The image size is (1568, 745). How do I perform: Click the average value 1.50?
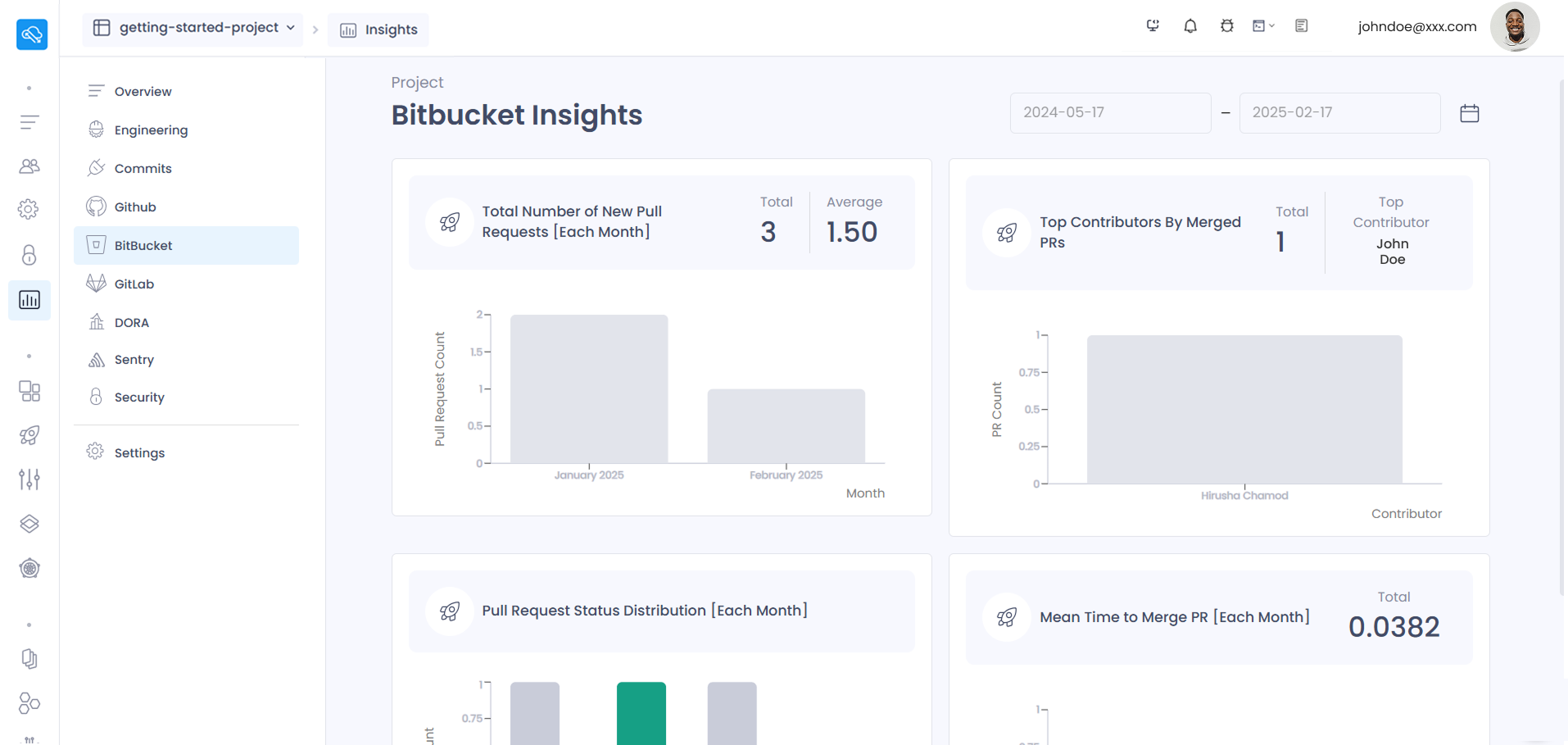852,232
